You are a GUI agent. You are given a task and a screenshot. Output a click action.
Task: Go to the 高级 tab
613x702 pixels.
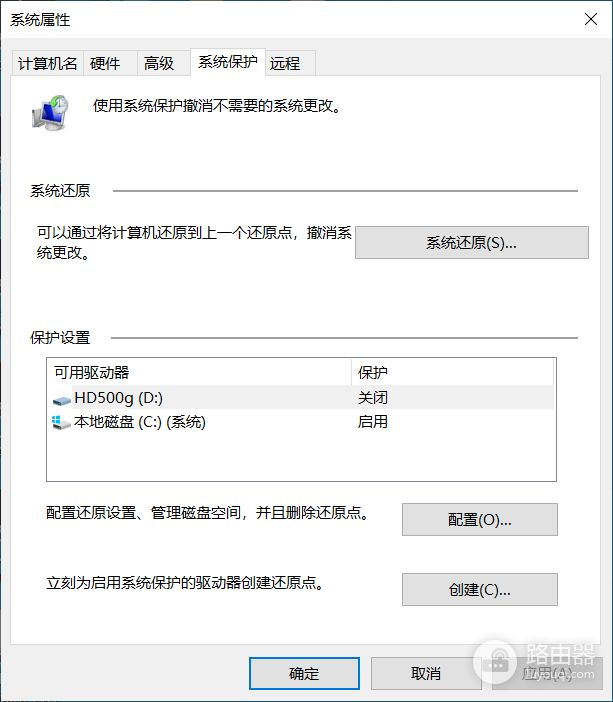pyautogui.click(x=159, y=63)
